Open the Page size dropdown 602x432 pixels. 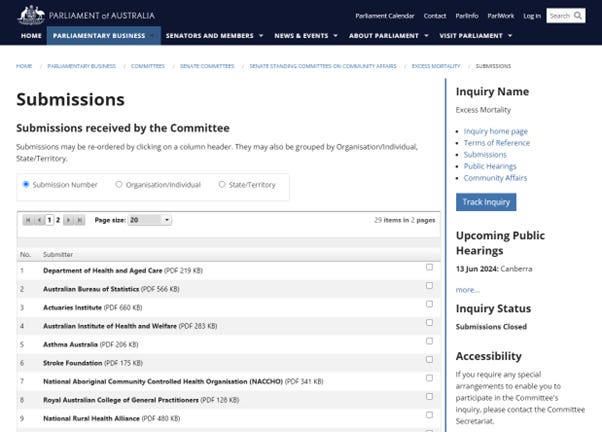pos(150,220)
